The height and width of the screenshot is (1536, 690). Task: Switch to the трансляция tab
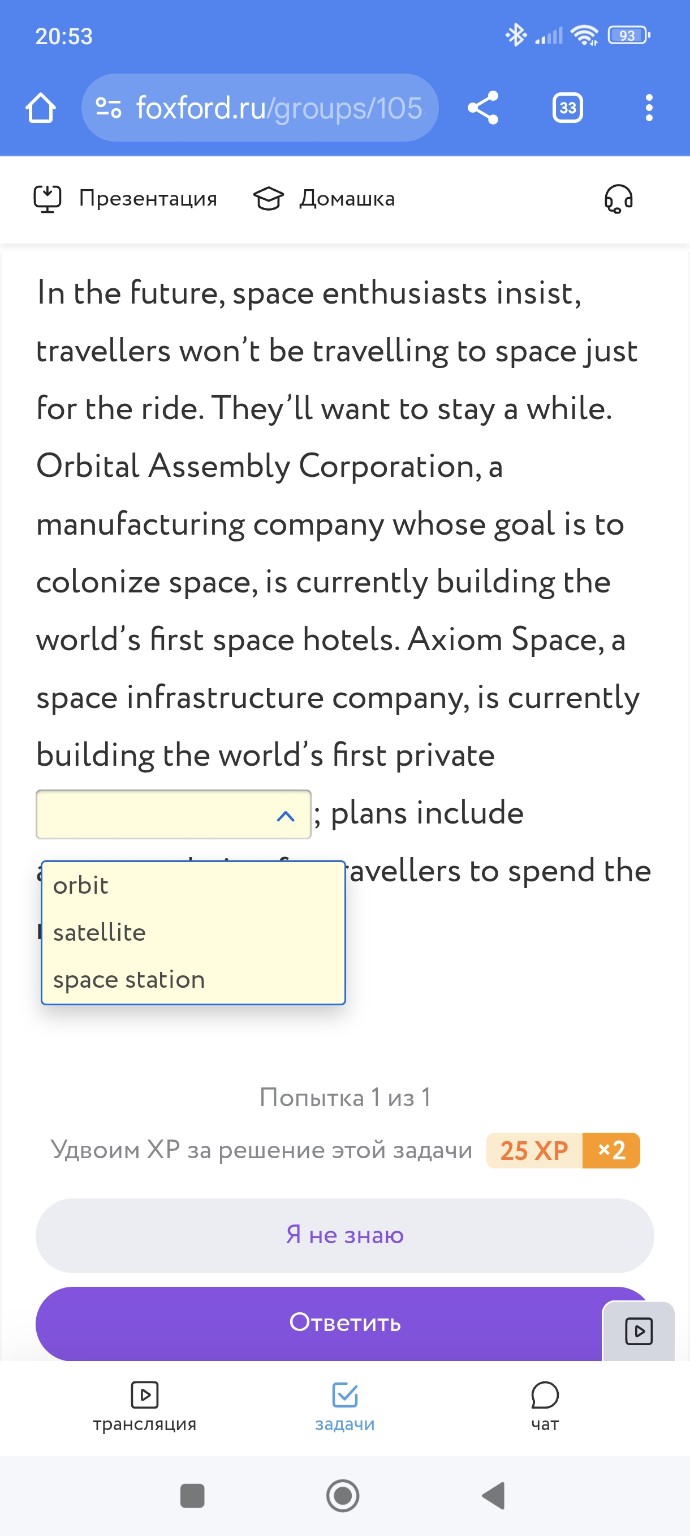coord(144,1406)
